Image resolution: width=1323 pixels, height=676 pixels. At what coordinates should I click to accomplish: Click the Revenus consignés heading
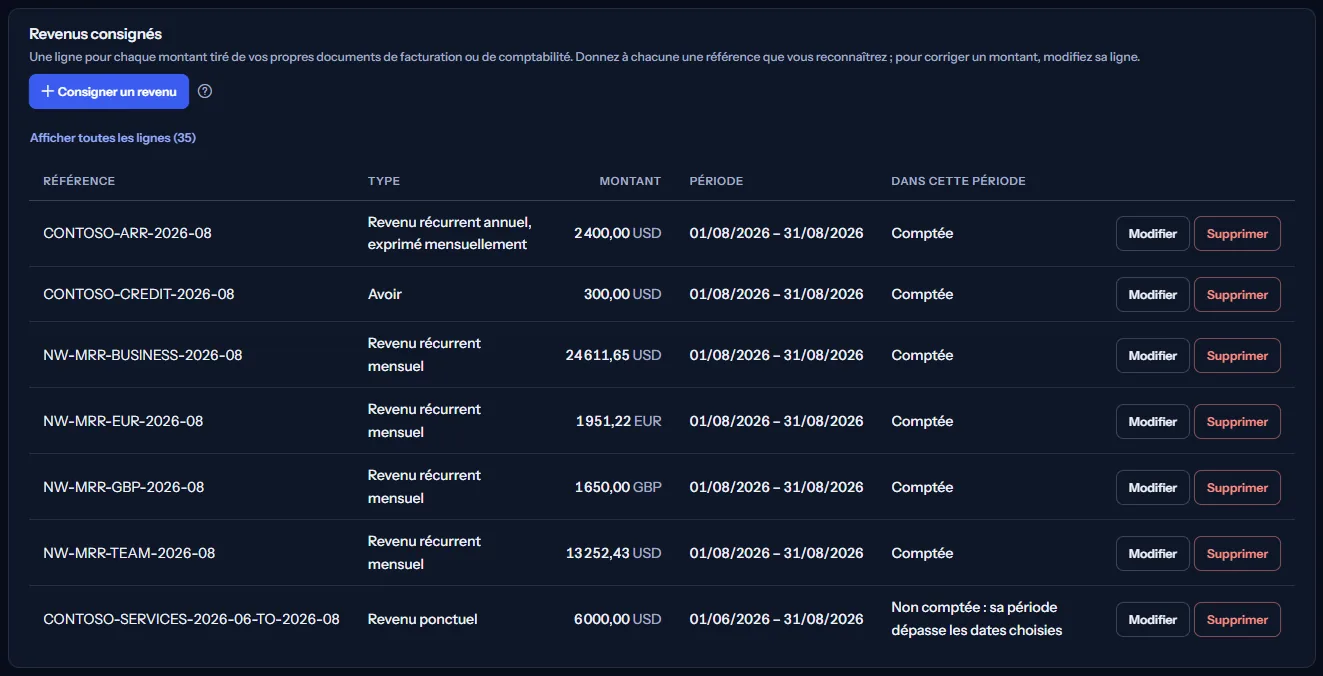pyautogui.click(x=96, y=34)
